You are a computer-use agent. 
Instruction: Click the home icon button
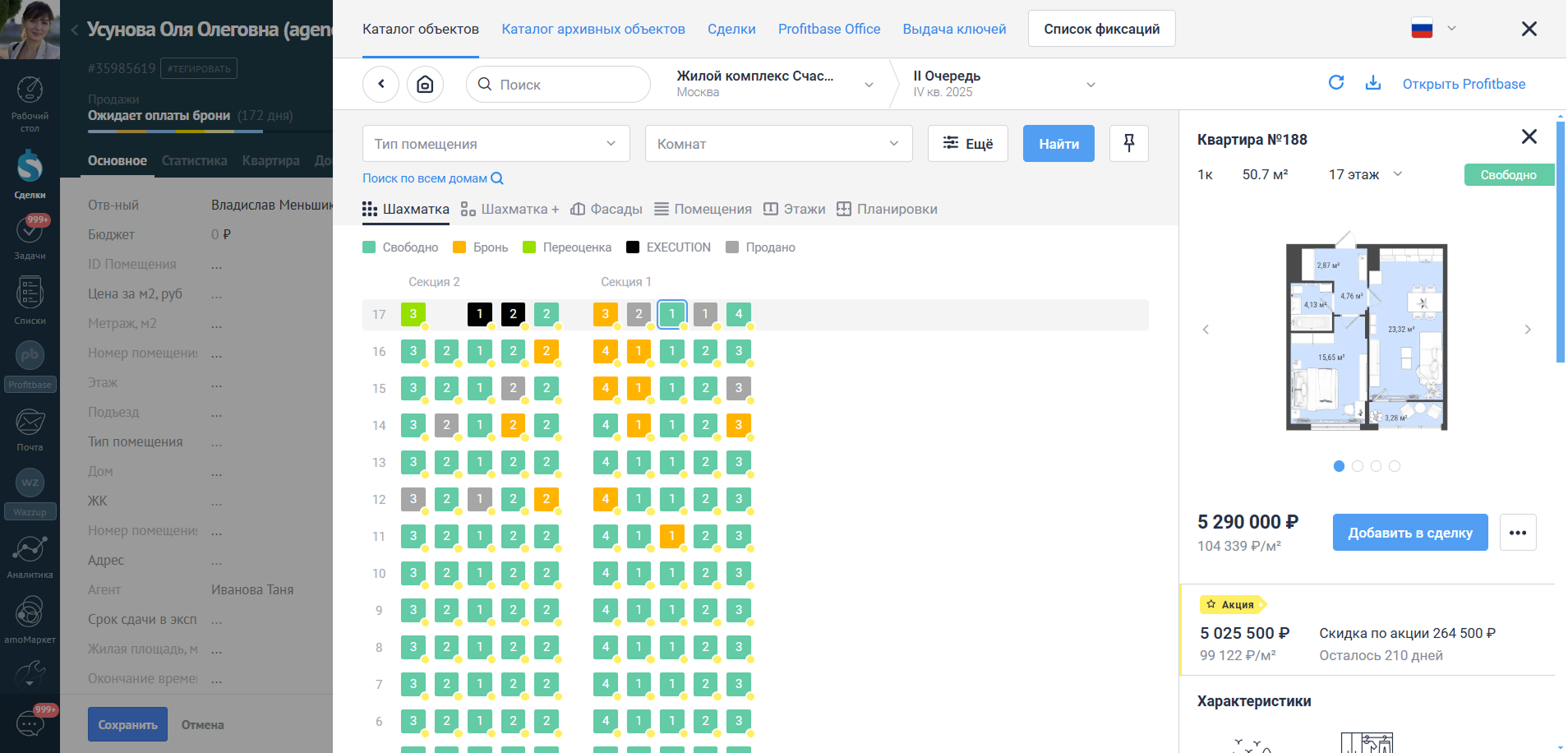tap(425, 85)
